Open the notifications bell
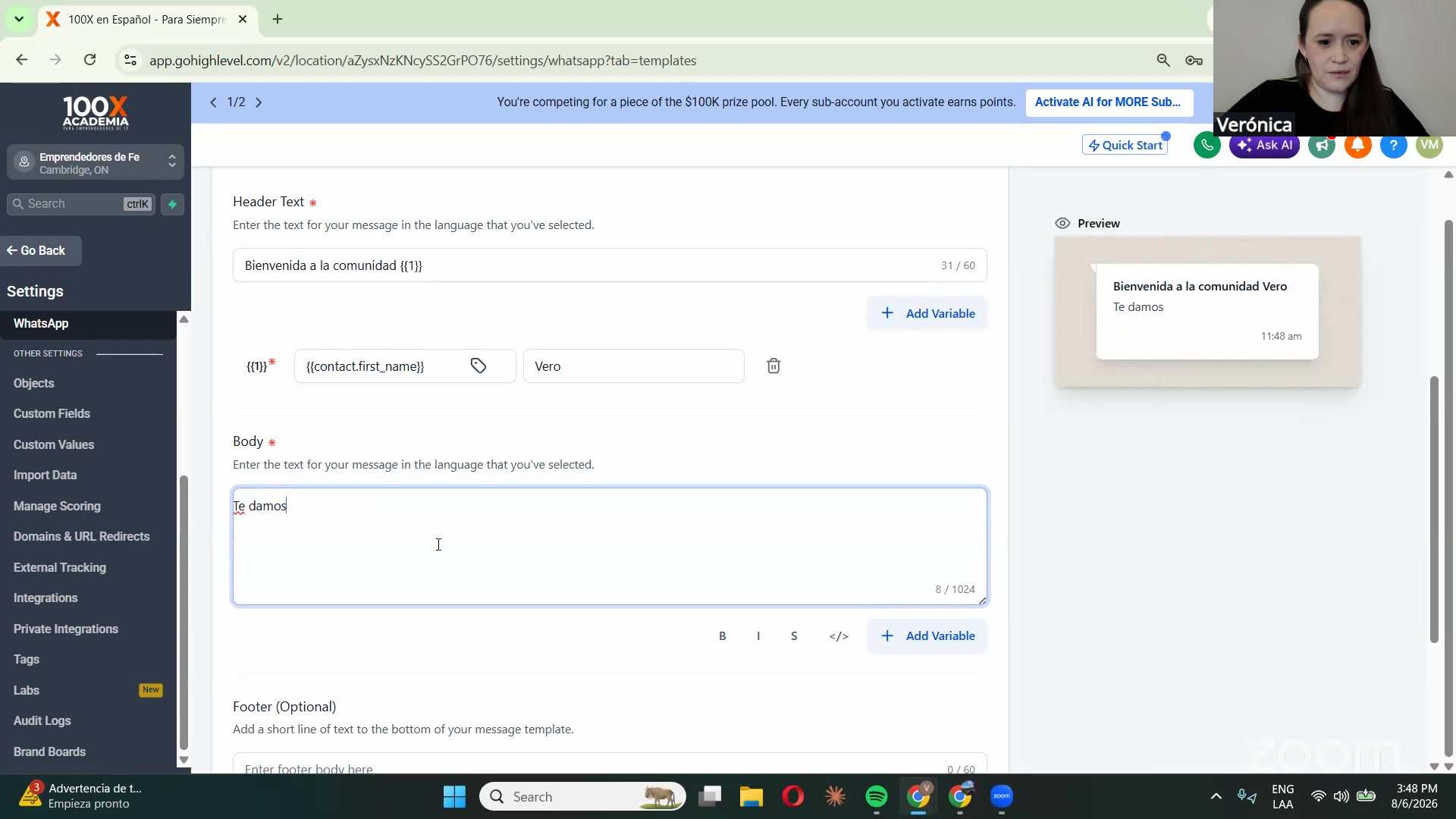This screenshot has width=1456, height=819. coord(1357,146)
